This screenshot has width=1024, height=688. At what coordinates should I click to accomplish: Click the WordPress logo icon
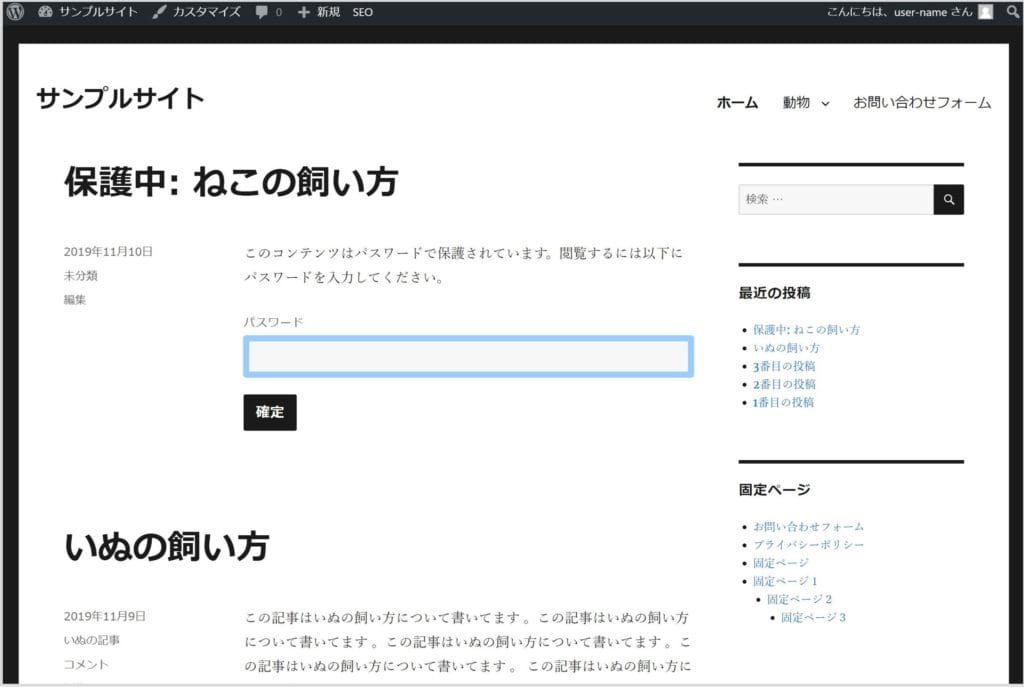pyautogui.click(x=15, y=12)
